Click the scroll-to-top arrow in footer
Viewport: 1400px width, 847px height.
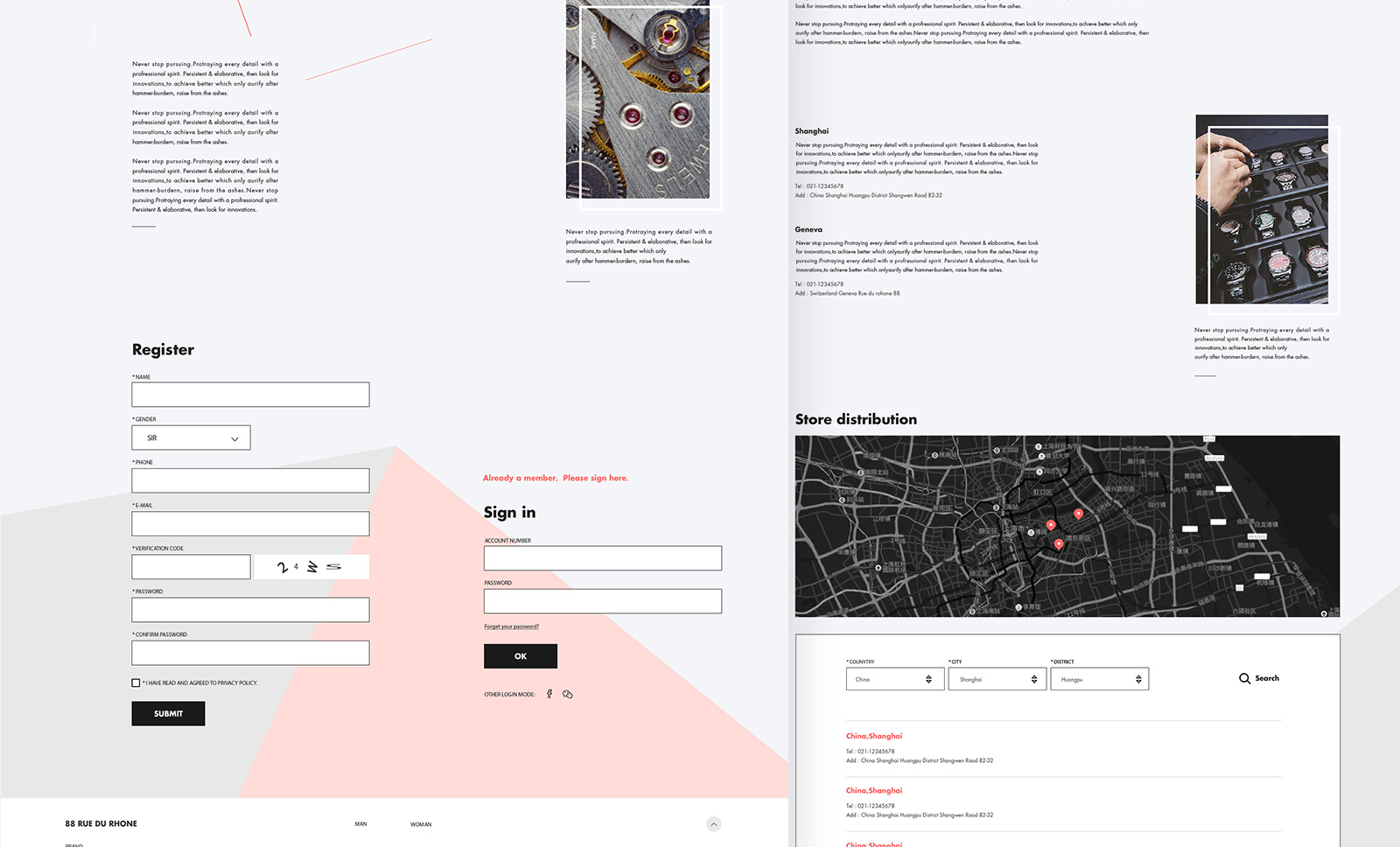pyautogui.click(x=714, y=824)
